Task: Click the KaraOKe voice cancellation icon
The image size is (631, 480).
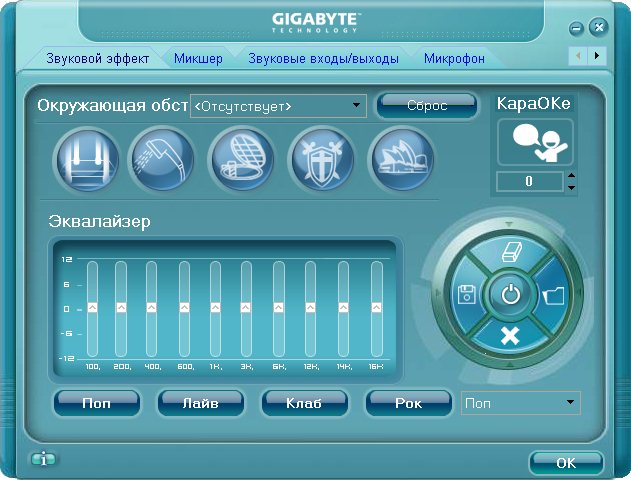Action: tap(535, 142)
